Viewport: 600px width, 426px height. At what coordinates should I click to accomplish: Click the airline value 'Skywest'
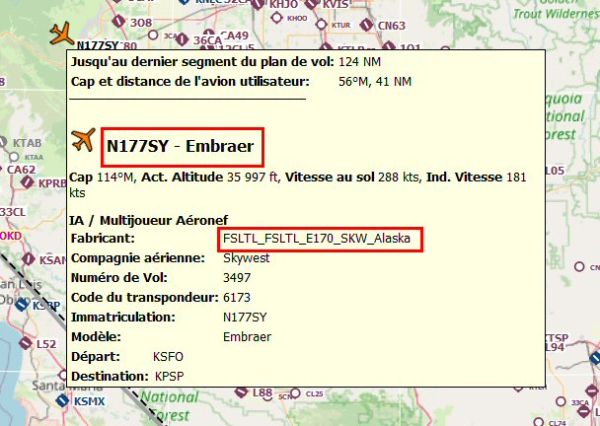pos(246,258)
